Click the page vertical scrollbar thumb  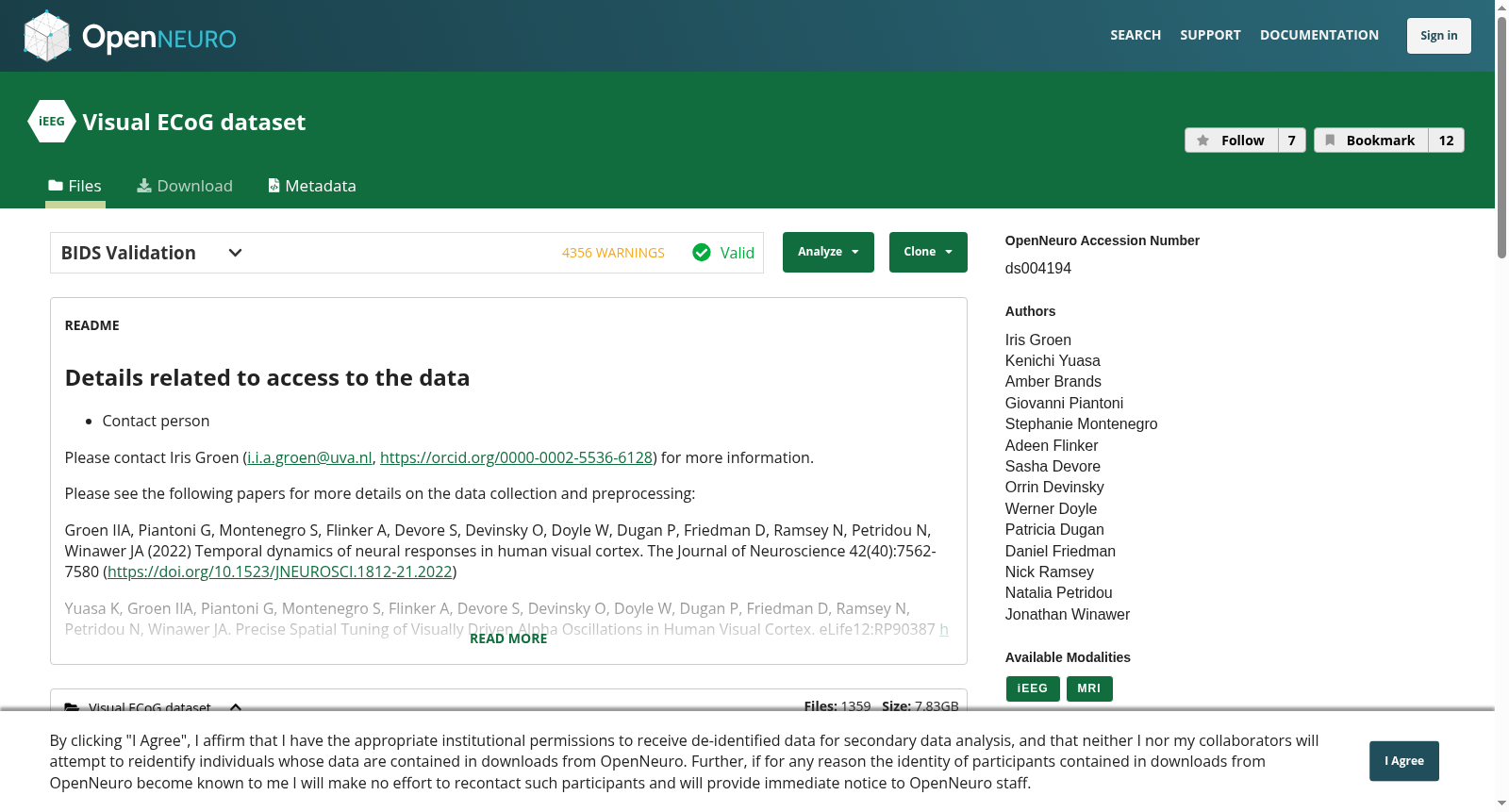(x=1501, y=137)
